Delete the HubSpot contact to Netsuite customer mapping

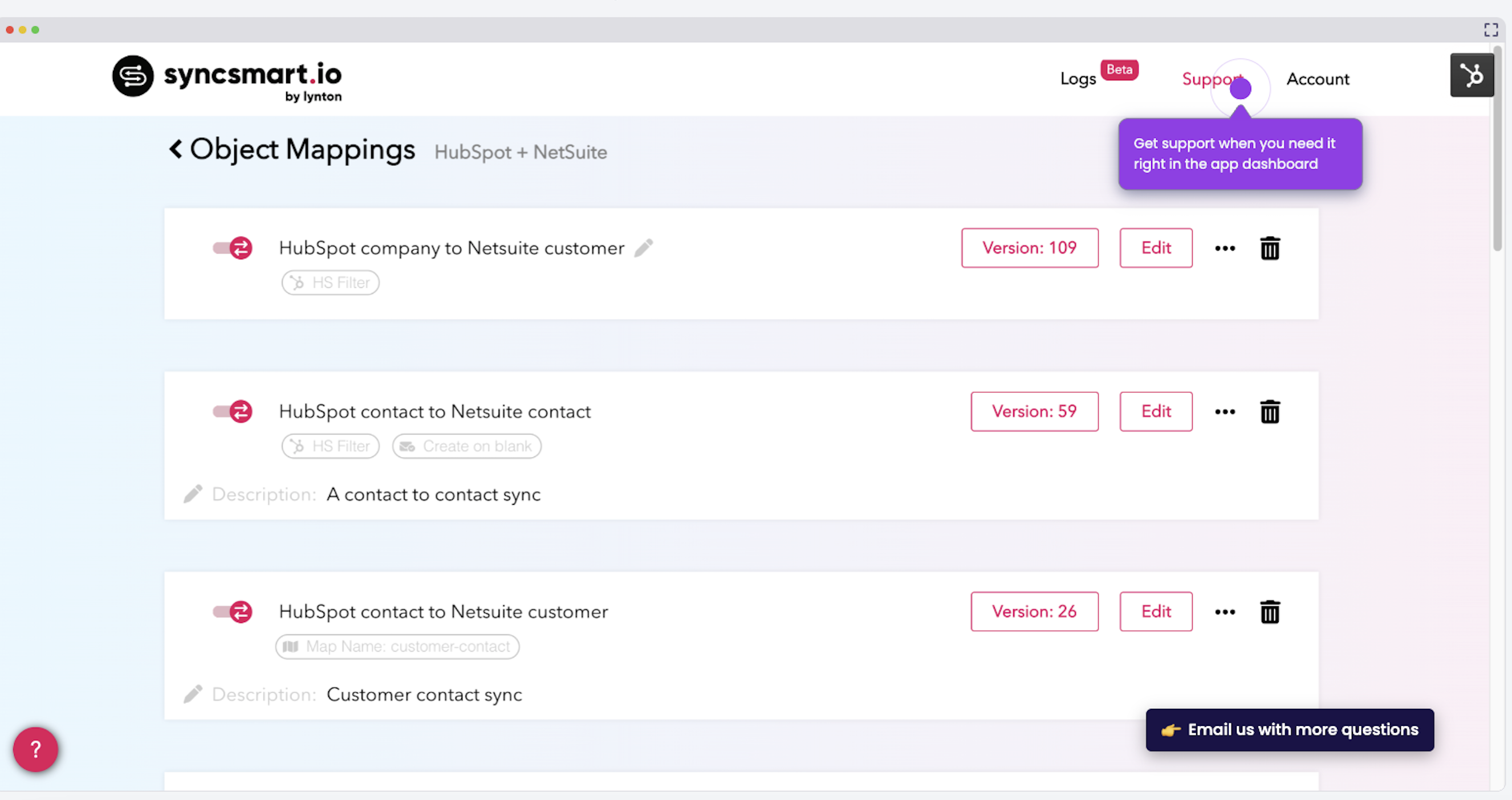click(1270, 612)
